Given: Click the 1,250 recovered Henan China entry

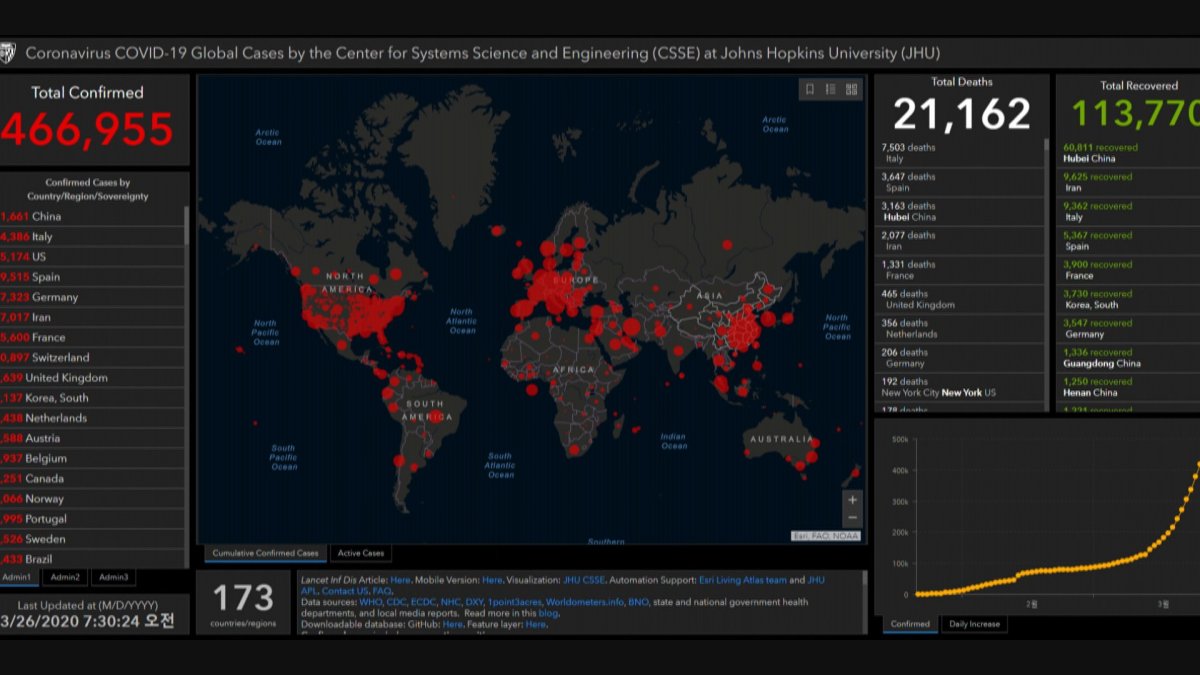Looking at the screenshot, I should 1129,387.
